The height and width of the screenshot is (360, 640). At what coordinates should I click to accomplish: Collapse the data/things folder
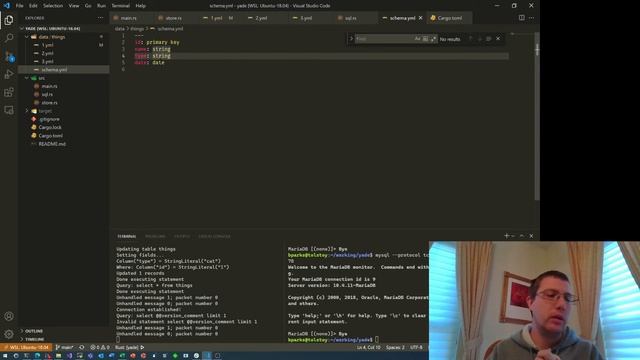click(x=27, y=37)
